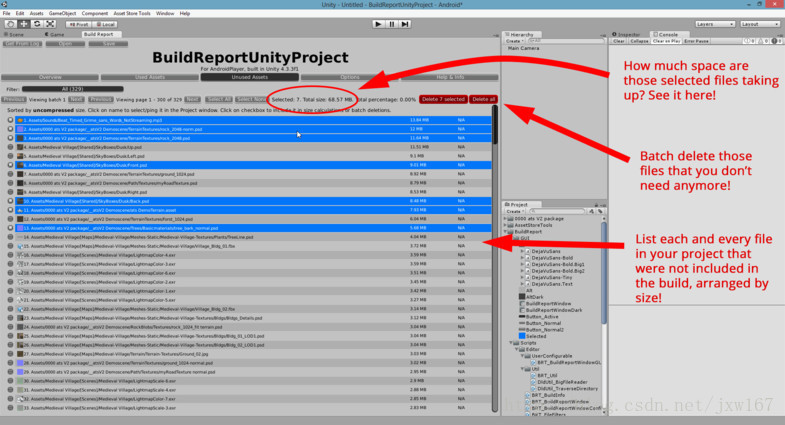
Task: Open the File menu
Action: pyautogui.click(x=7, y=14)
